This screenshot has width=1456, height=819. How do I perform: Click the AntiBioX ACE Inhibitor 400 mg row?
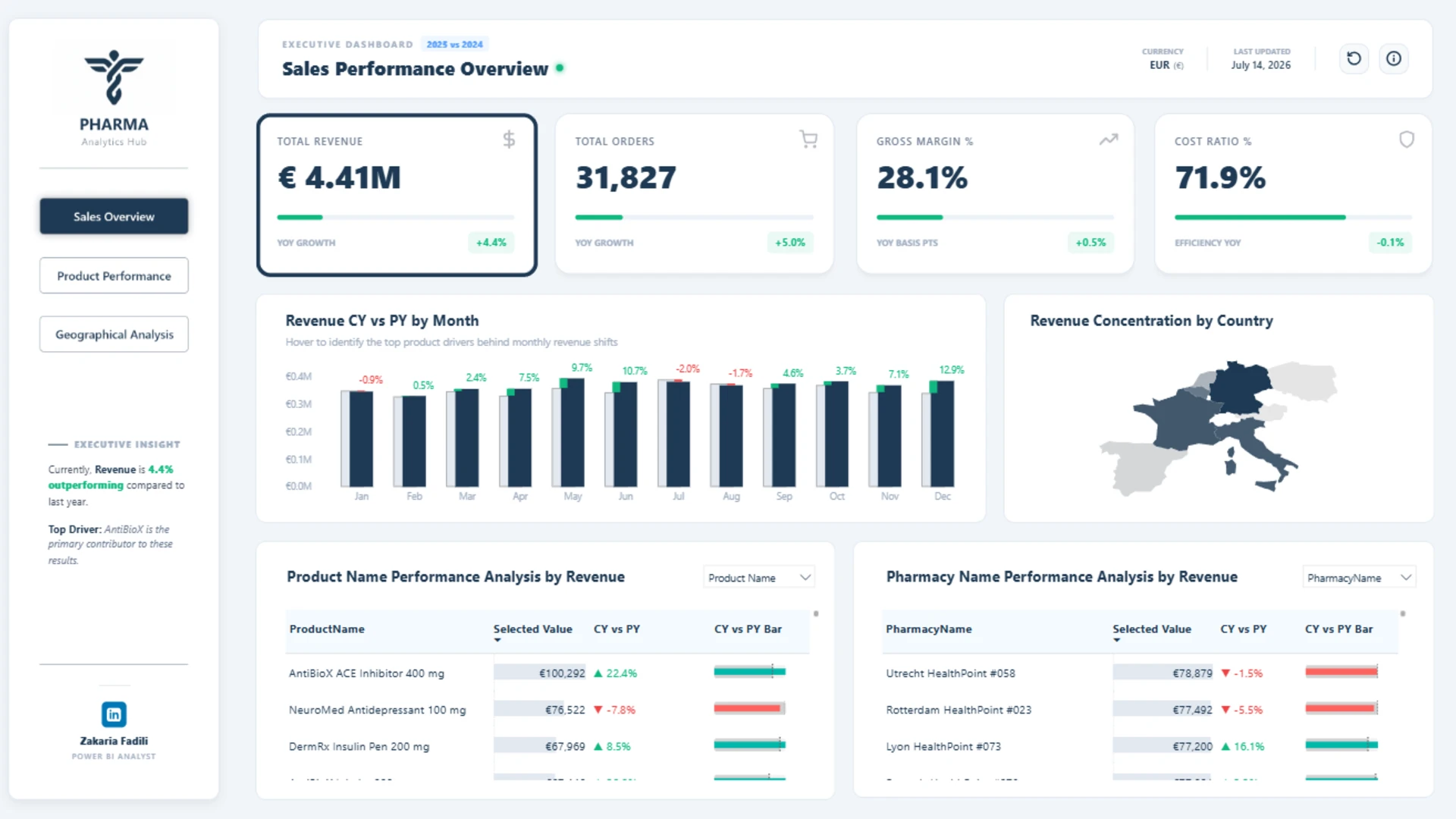(x=548, y=673)
